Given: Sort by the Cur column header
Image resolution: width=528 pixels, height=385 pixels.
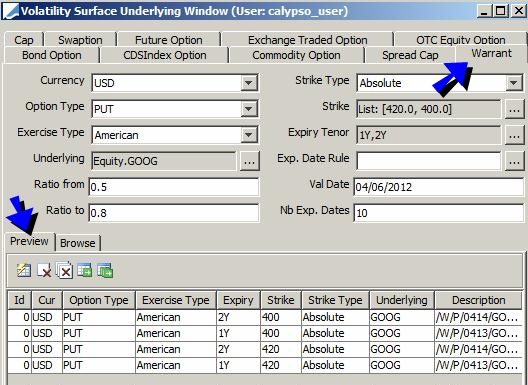Looking at the screenshot, I should 47,300.
